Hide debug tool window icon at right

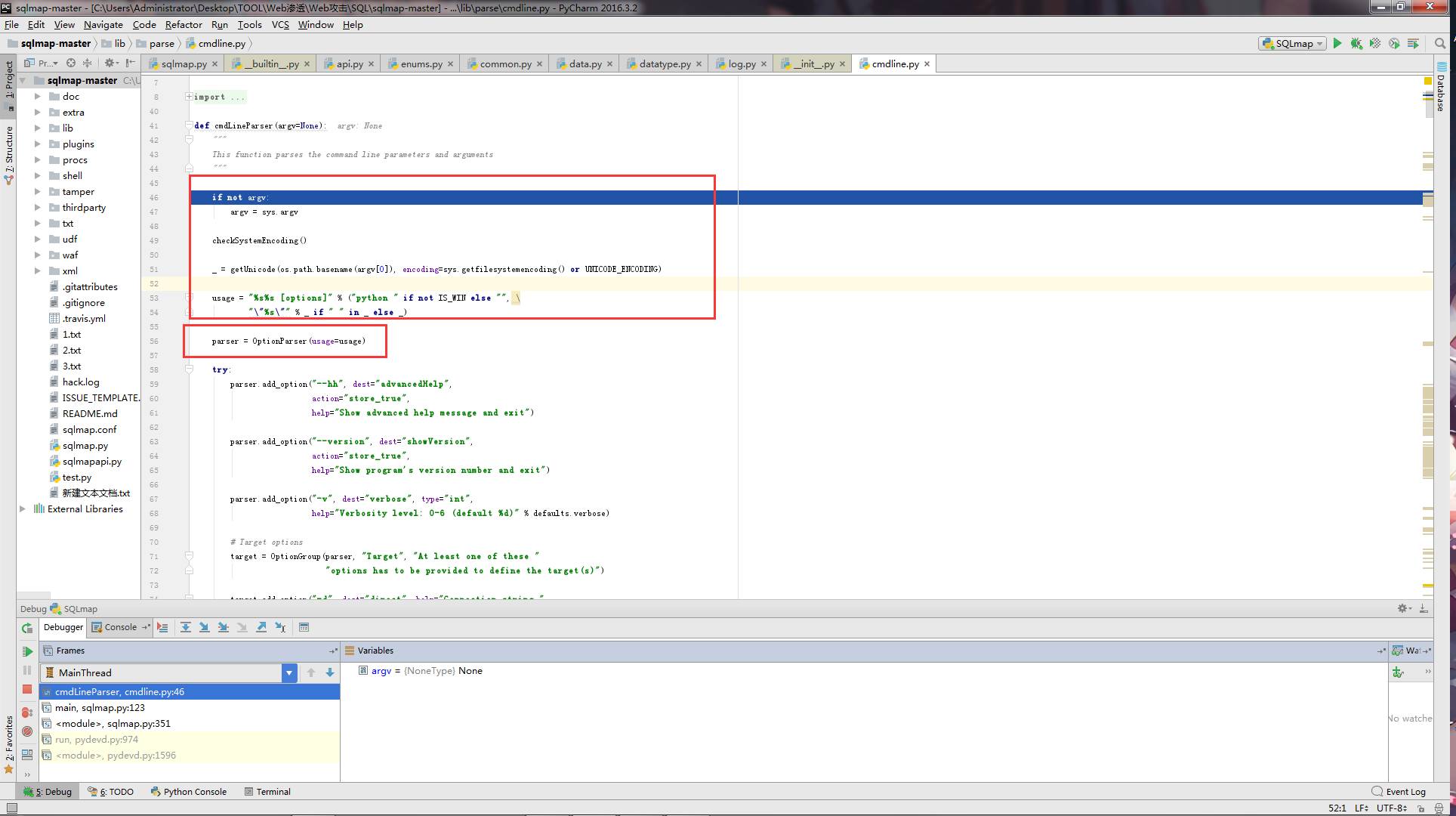(1424, 609)
